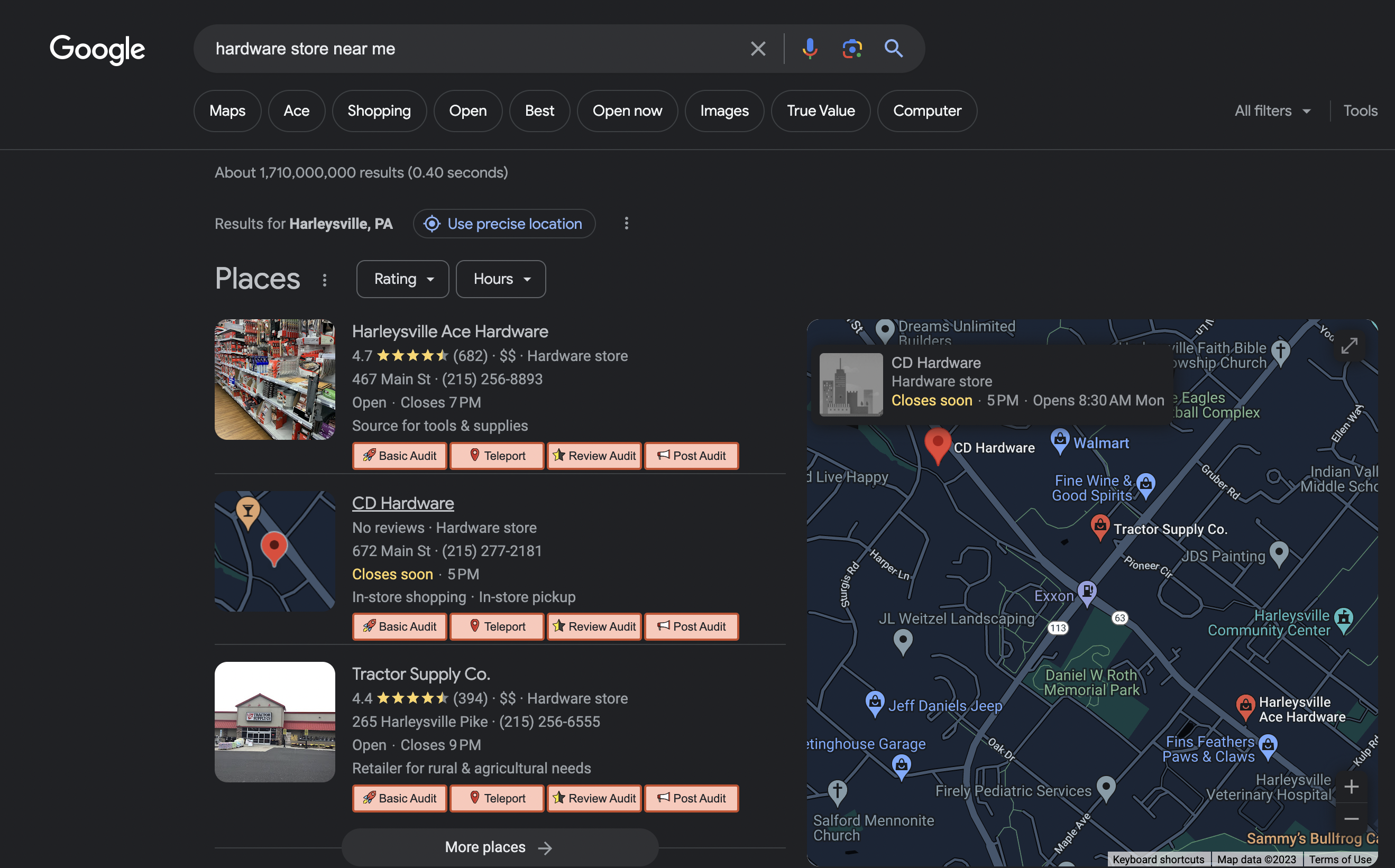Click Use precise location button
The image size is (1395, 868).
click(503, 223)
